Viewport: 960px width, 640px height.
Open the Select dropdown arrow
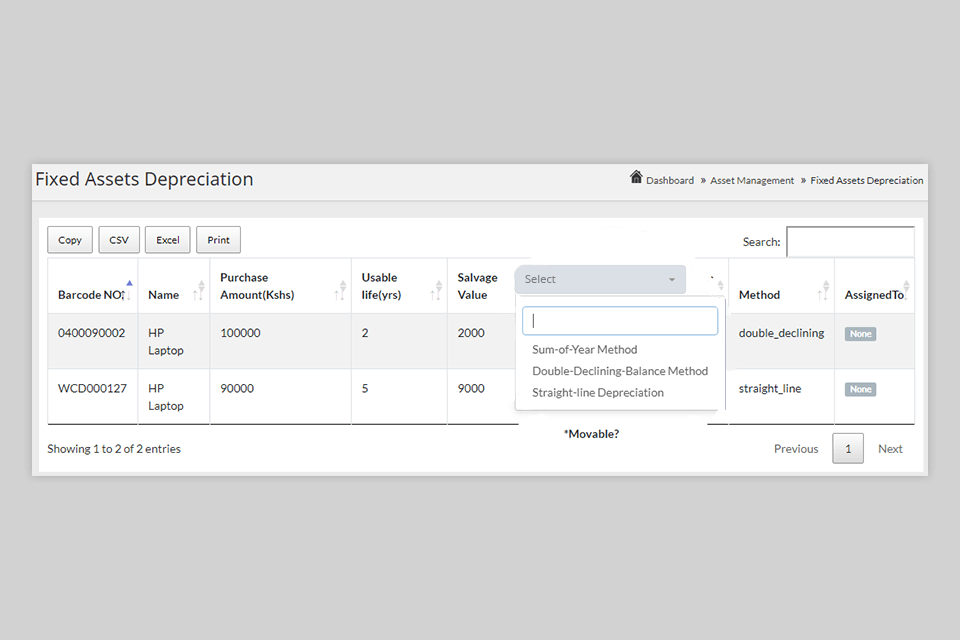coord(672,279)
